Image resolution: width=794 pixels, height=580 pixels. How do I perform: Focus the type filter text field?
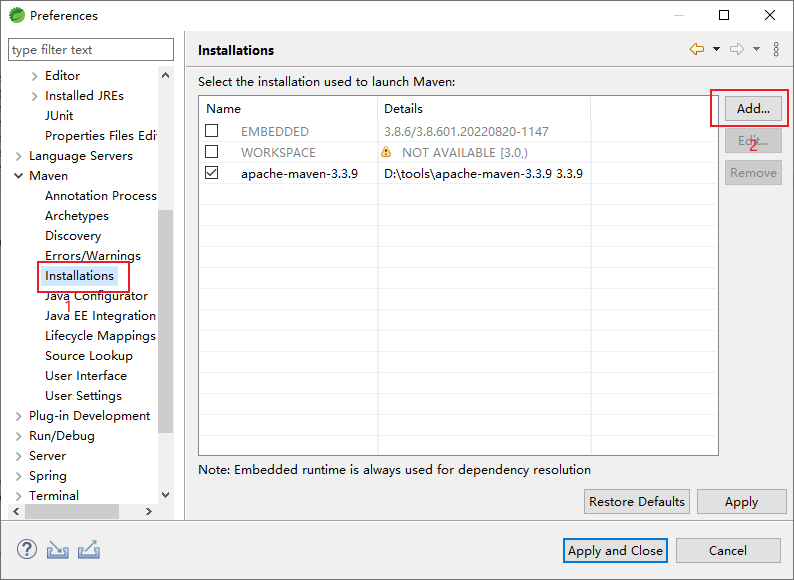pyautogui.click(x=91, y=50)
